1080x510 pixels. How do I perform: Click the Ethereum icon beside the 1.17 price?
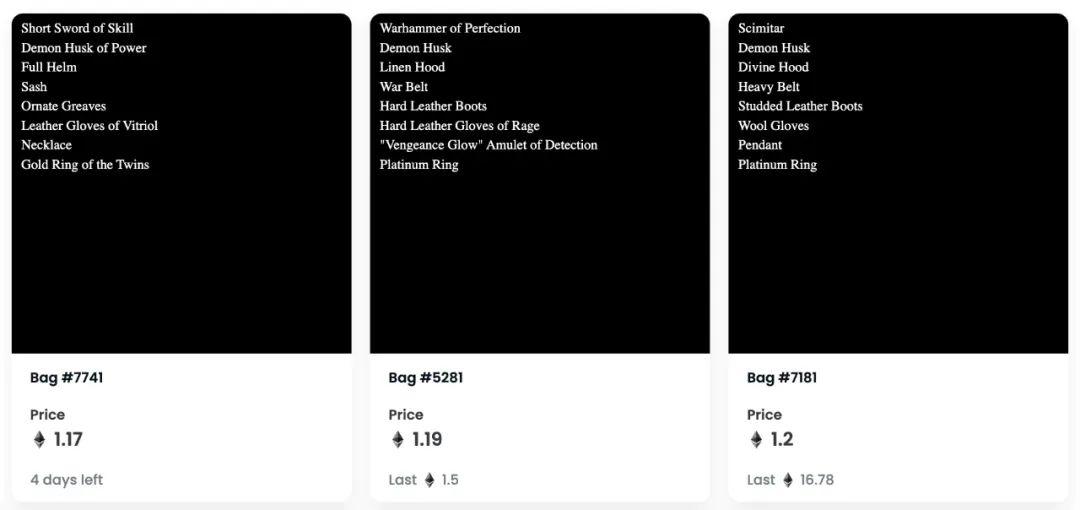tap(40, 440)
